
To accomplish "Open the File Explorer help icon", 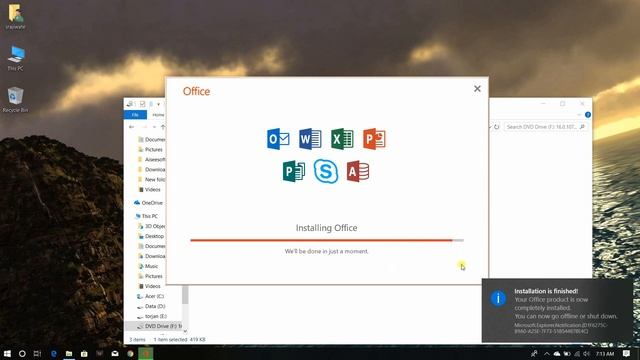I will [588, 115].
